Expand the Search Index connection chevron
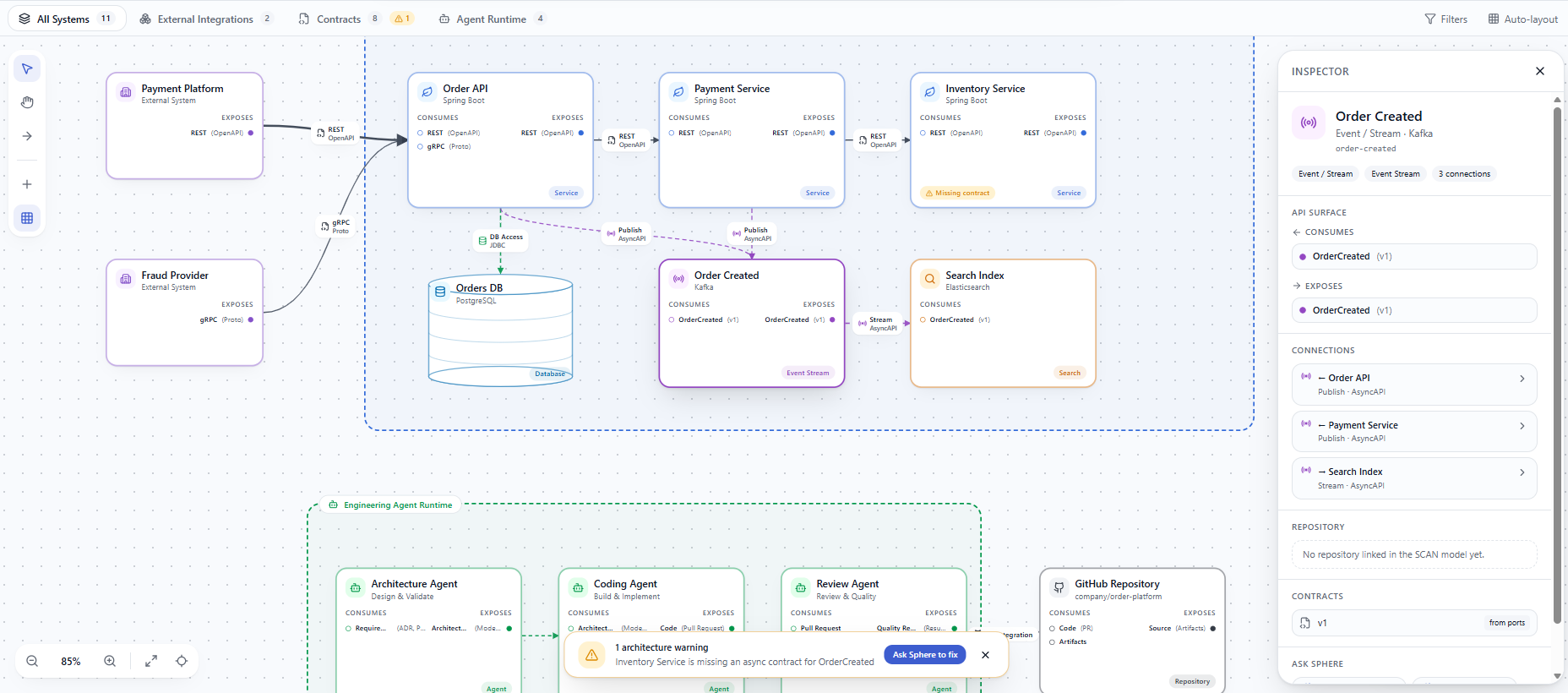This screenshot has width=1568, height=693. pos(1522,472)
